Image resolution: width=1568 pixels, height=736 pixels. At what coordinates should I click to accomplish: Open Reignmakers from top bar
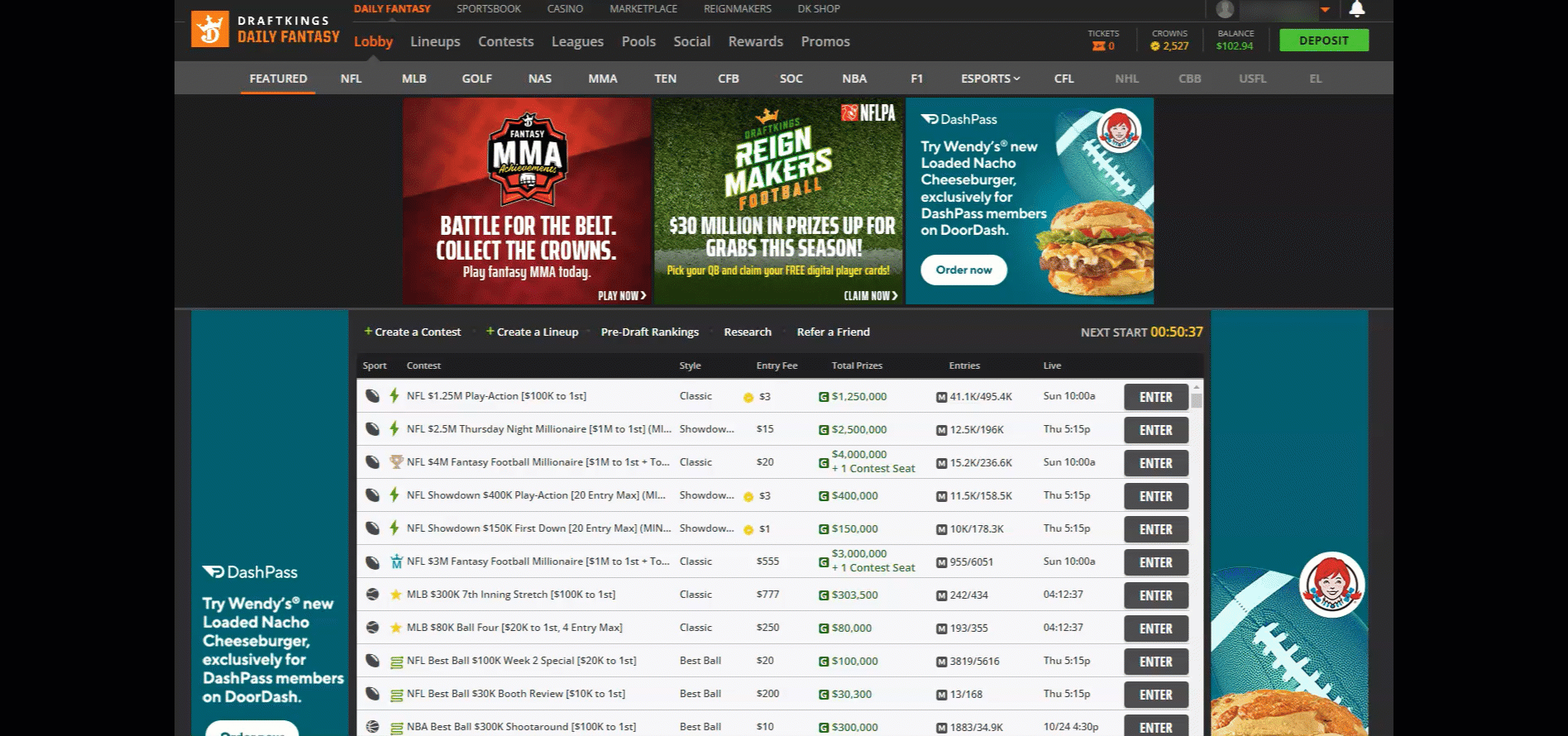[x=738, y=9]
